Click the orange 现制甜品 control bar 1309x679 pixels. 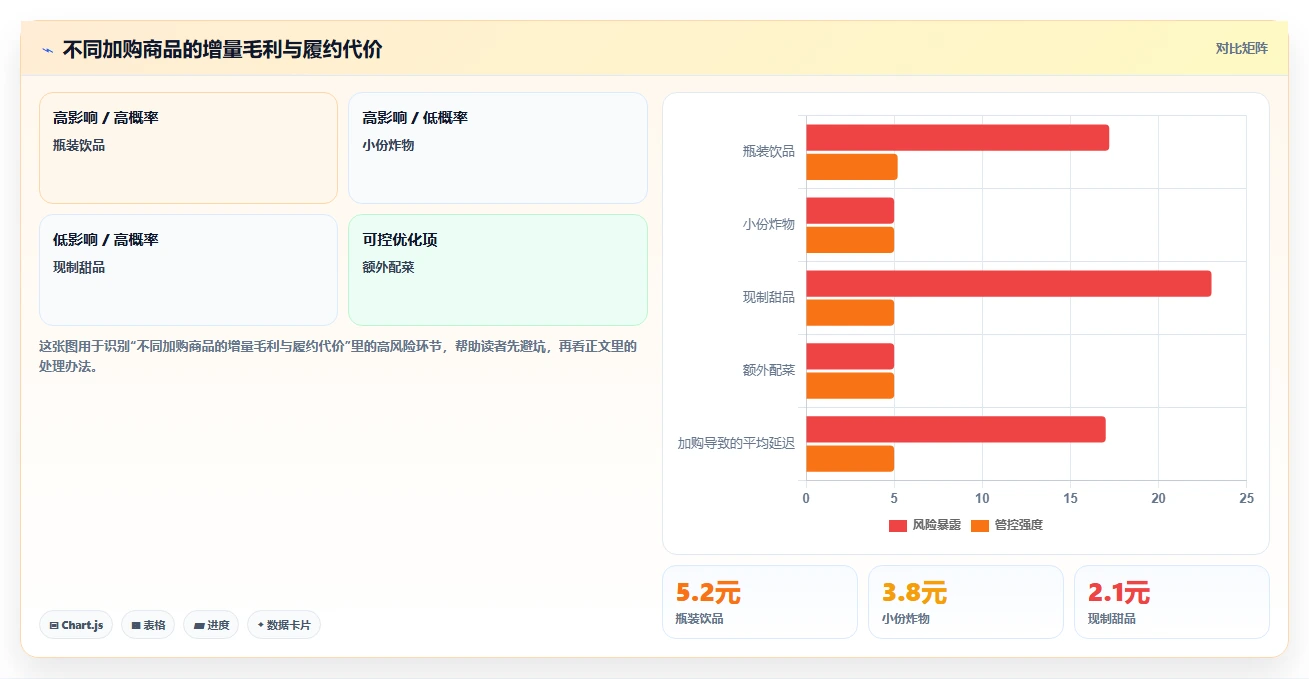[850, 313]
